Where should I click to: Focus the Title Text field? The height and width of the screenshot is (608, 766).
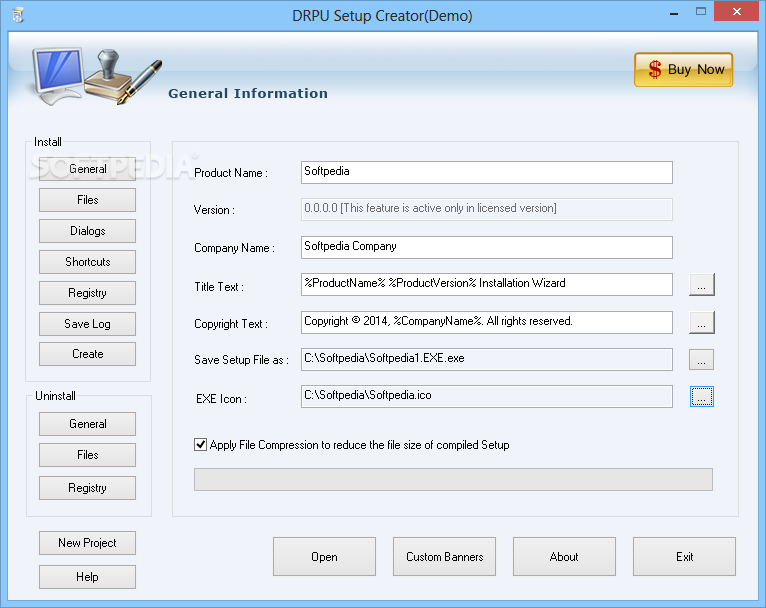click(x=487, y=284)
